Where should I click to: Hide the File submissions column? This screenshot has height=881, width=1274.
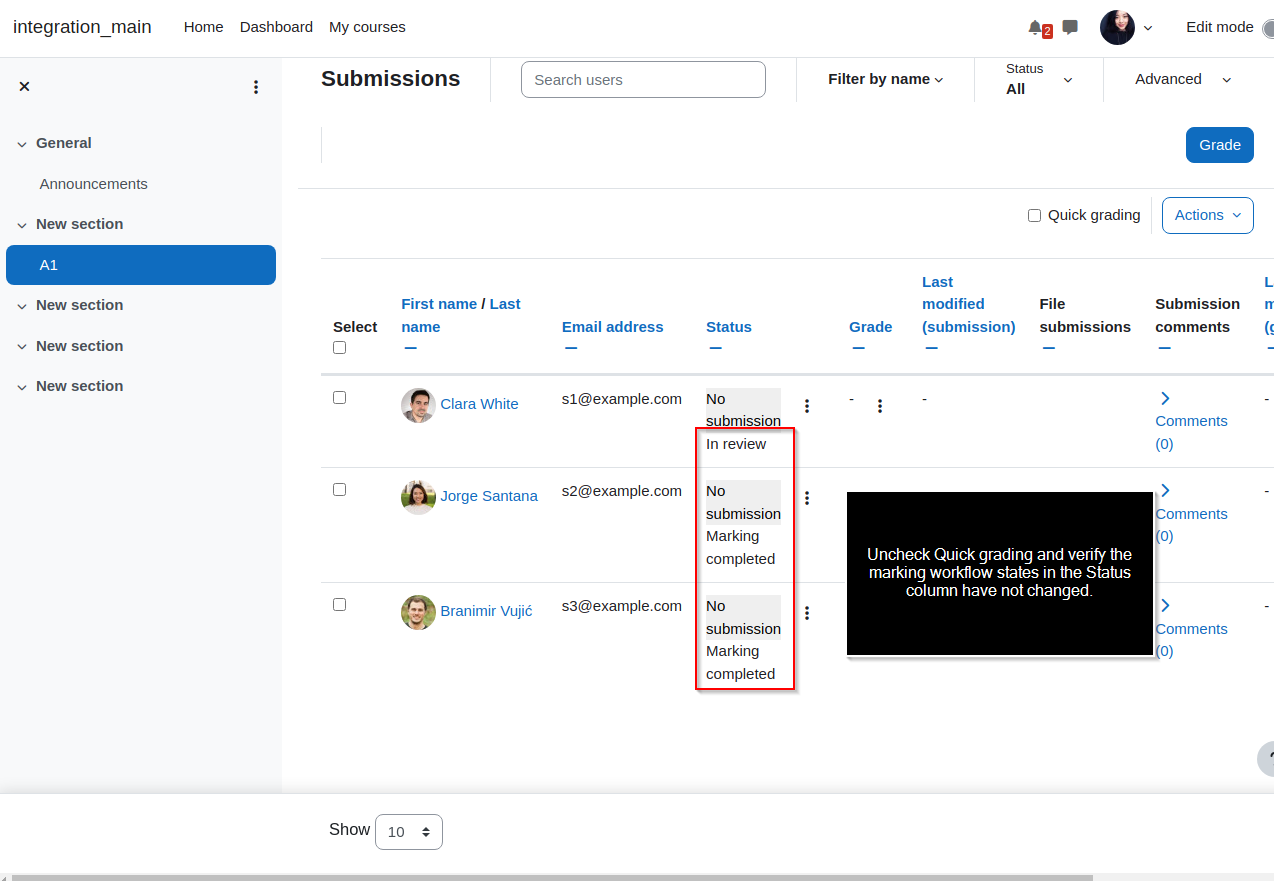(x=1048, y=348)
